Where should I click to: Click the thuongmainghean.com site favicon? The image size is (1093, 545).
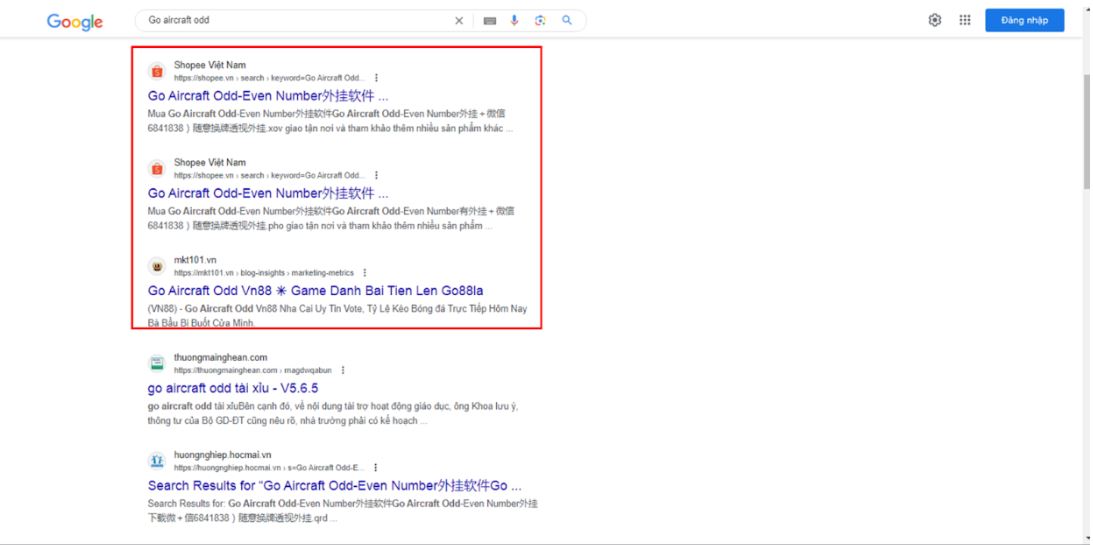tap(156, 363)
